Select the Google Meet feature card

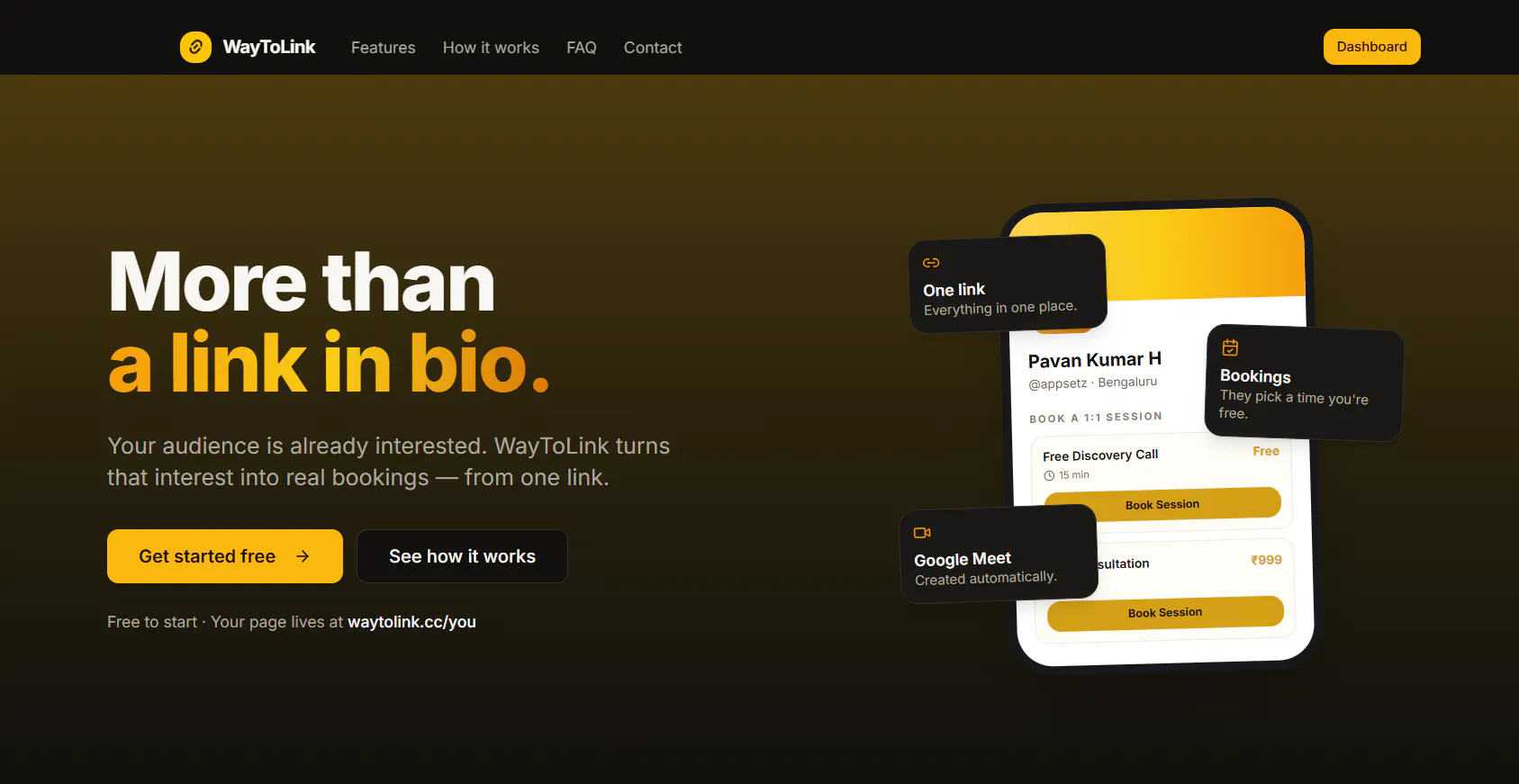[x=999, y=554]
